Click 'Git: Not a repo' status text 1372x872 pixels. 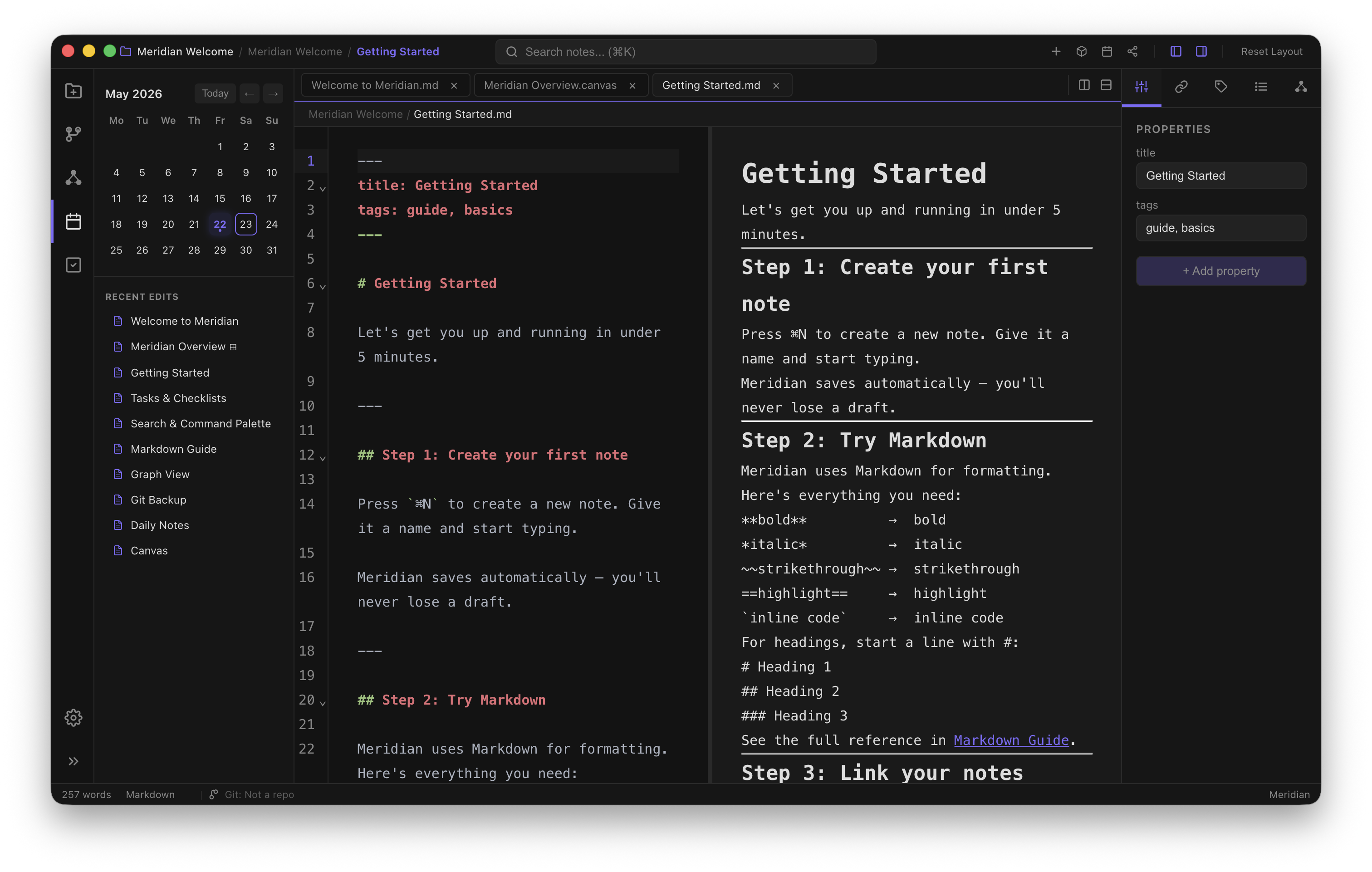(259, 794)
